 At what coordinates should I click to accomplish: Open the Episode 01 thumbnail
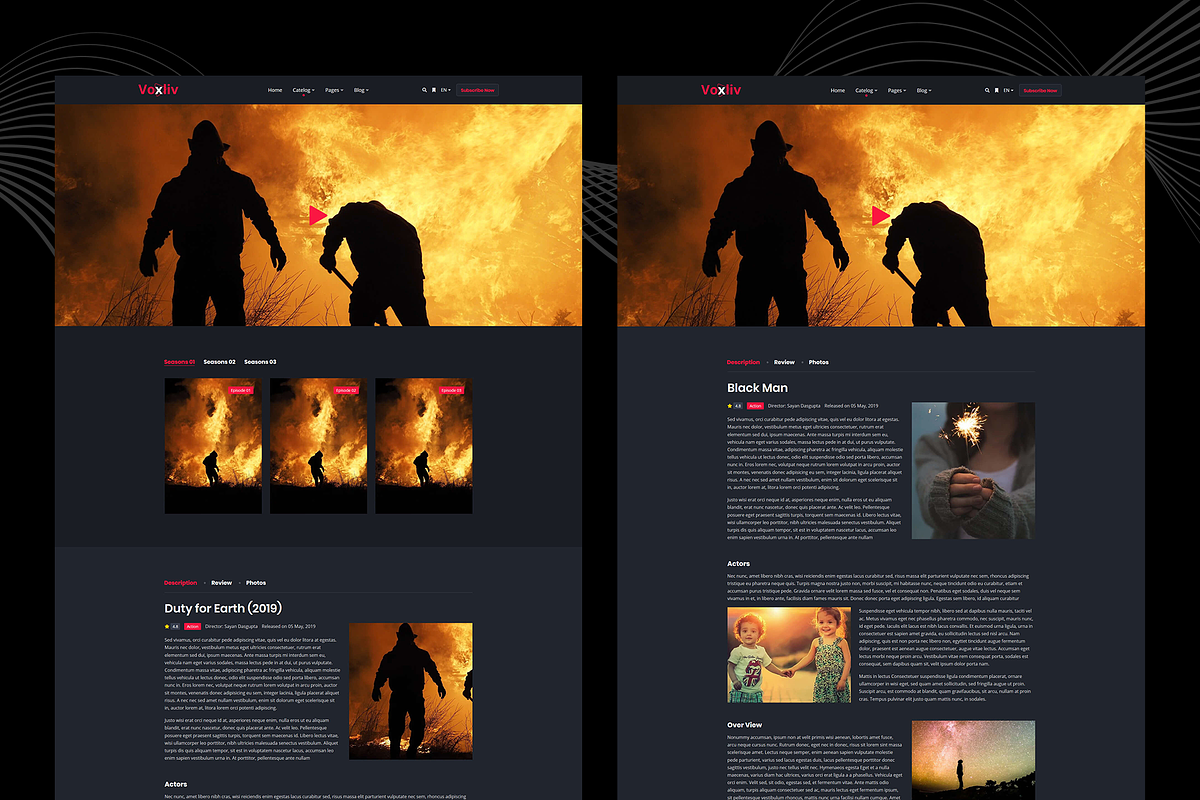[213, 446]
